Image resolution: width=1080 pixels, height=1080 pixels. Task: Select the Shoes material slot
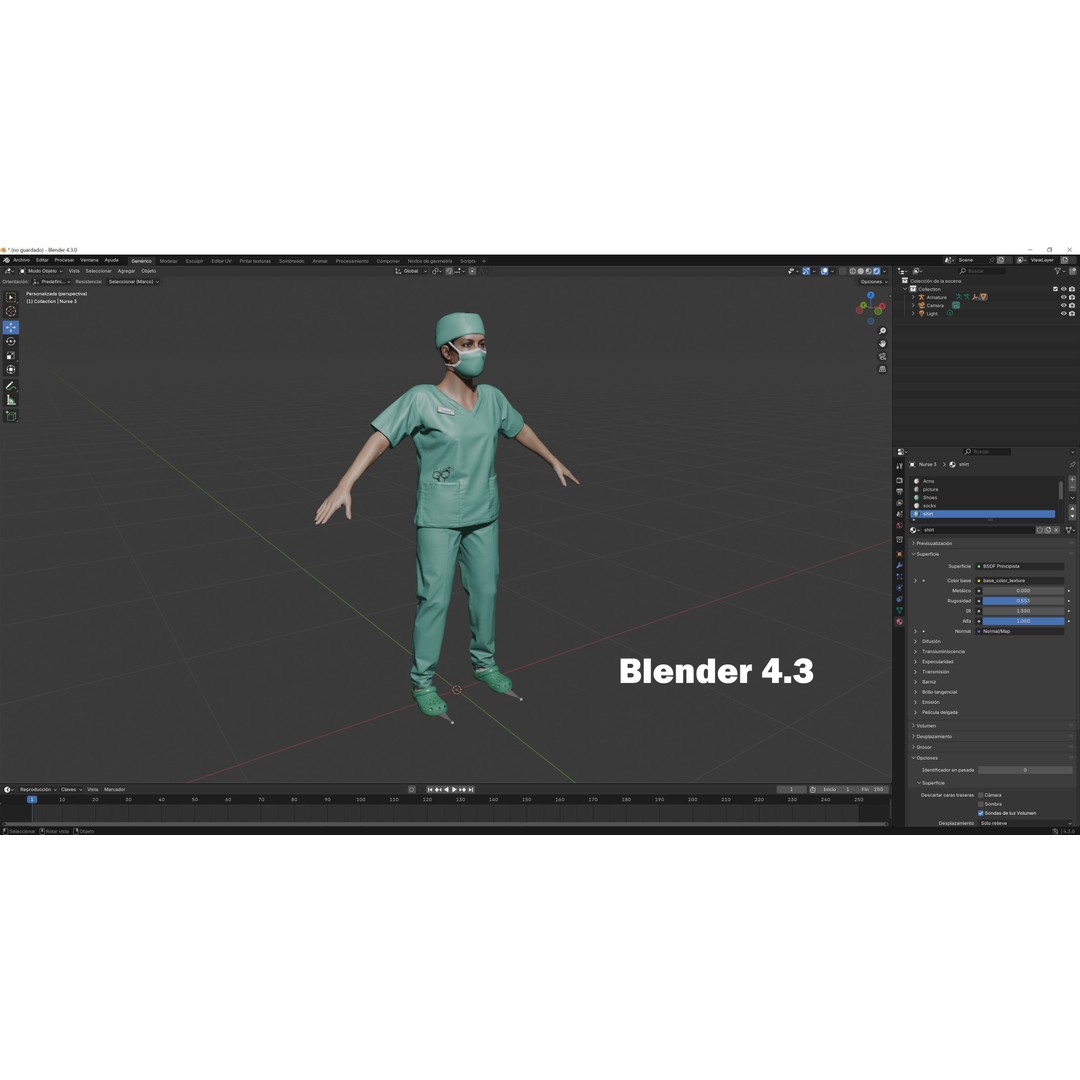click(984, 497)
